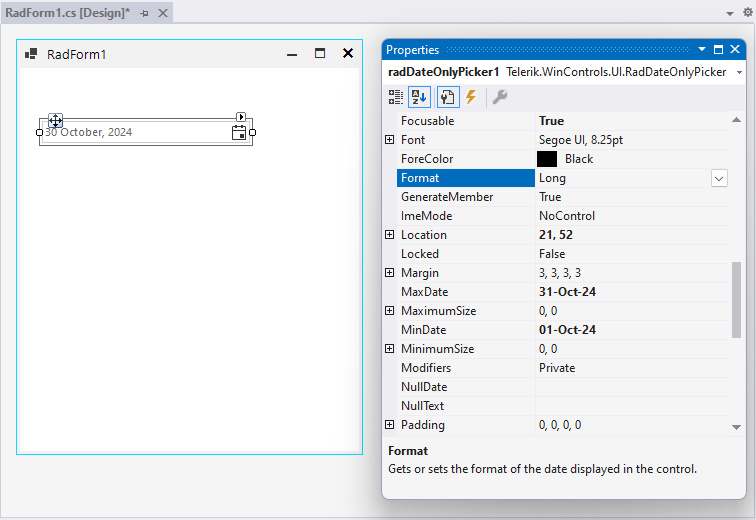Click the GenerateMember property row

(x=562, y=197)
